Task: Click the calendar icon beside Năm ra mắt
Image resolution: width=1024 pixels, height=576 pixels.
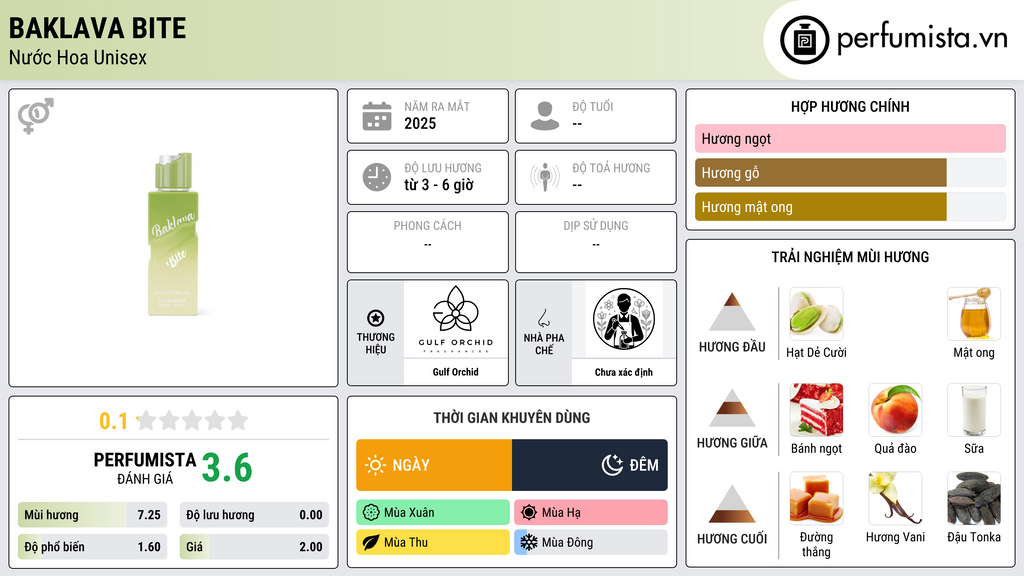Action: tap(377, 116)
